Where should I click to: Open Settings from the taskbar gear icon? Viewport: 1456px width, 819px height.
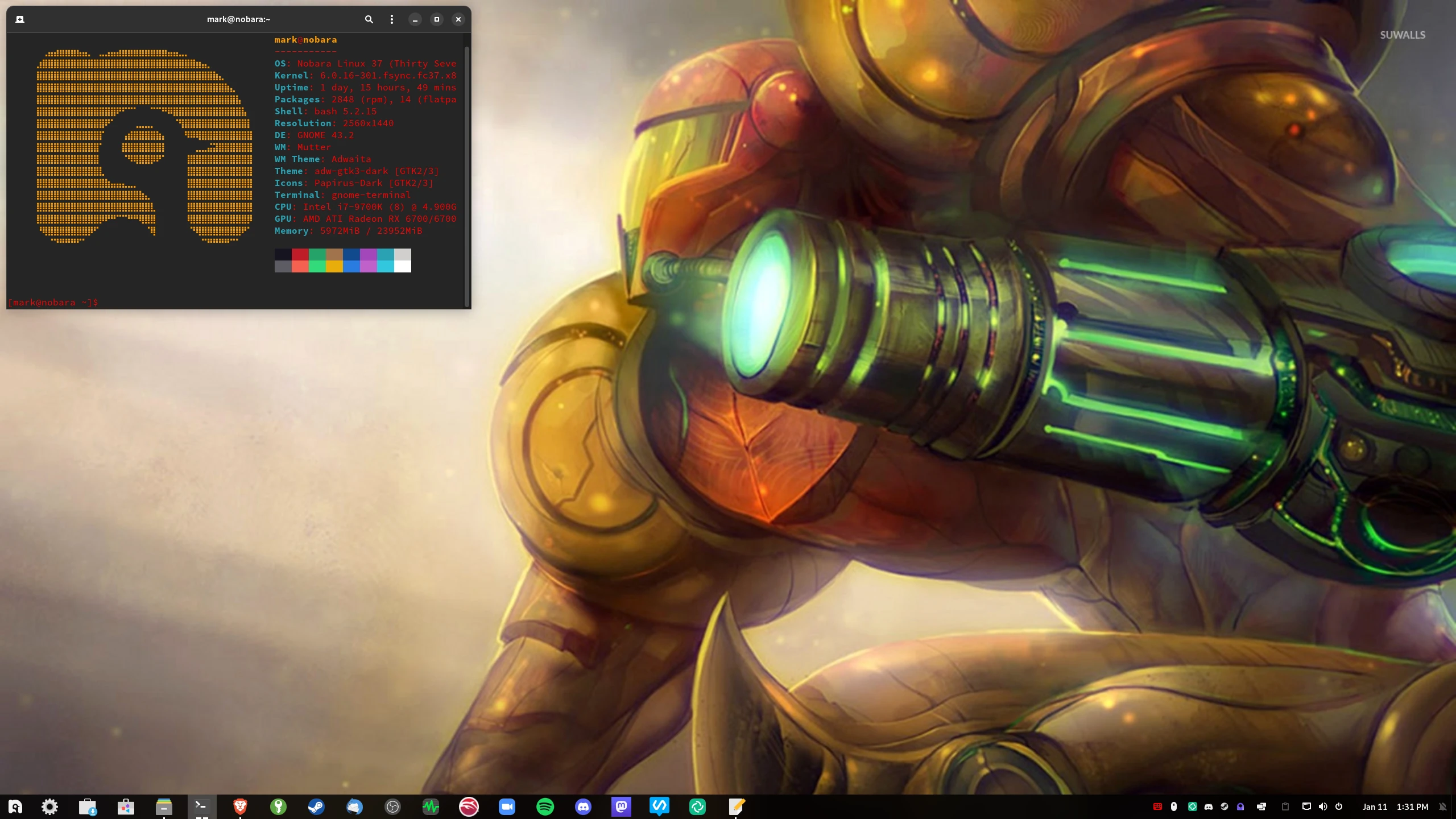[50, 806]
